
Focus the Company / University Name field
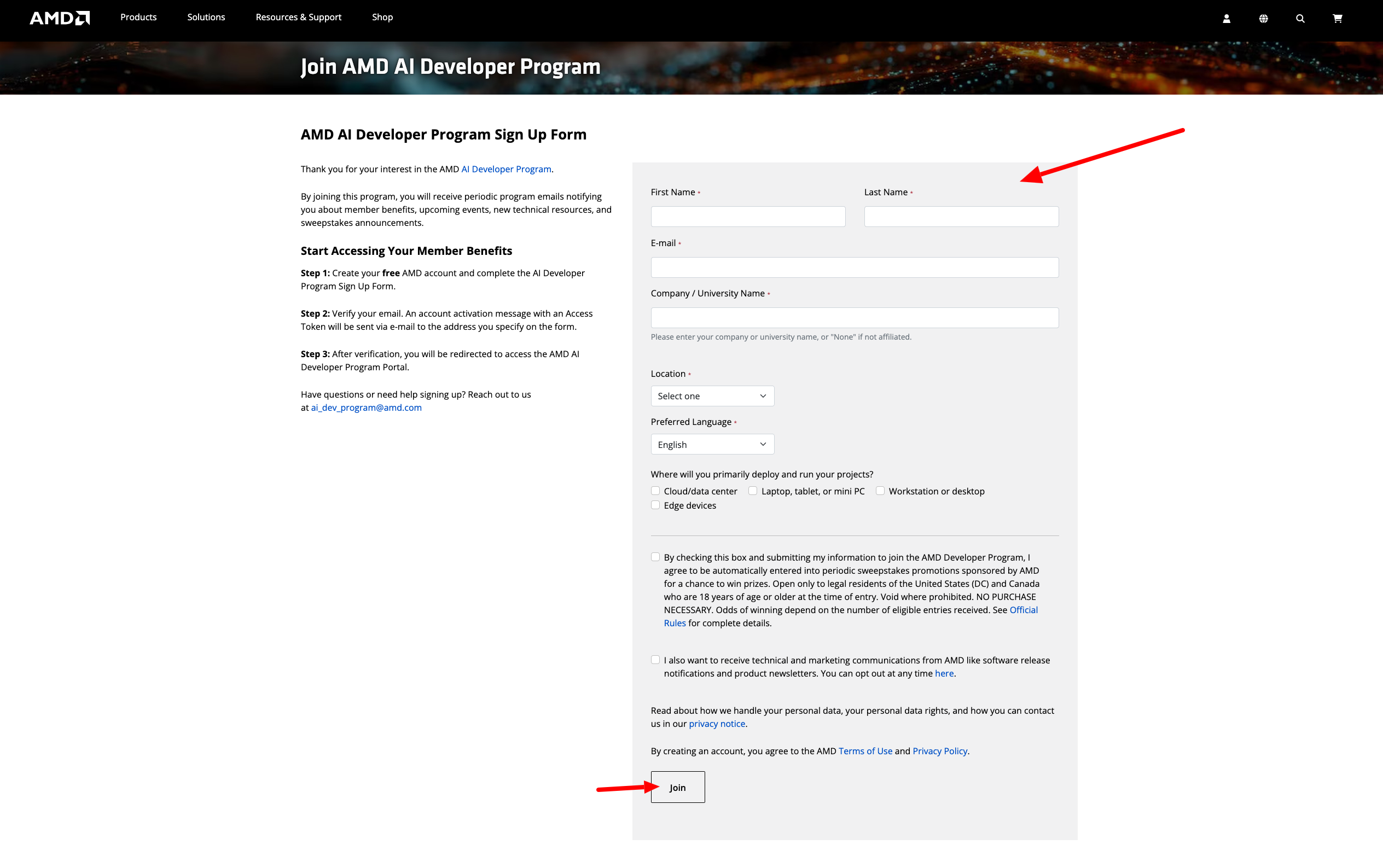[855, 318]
